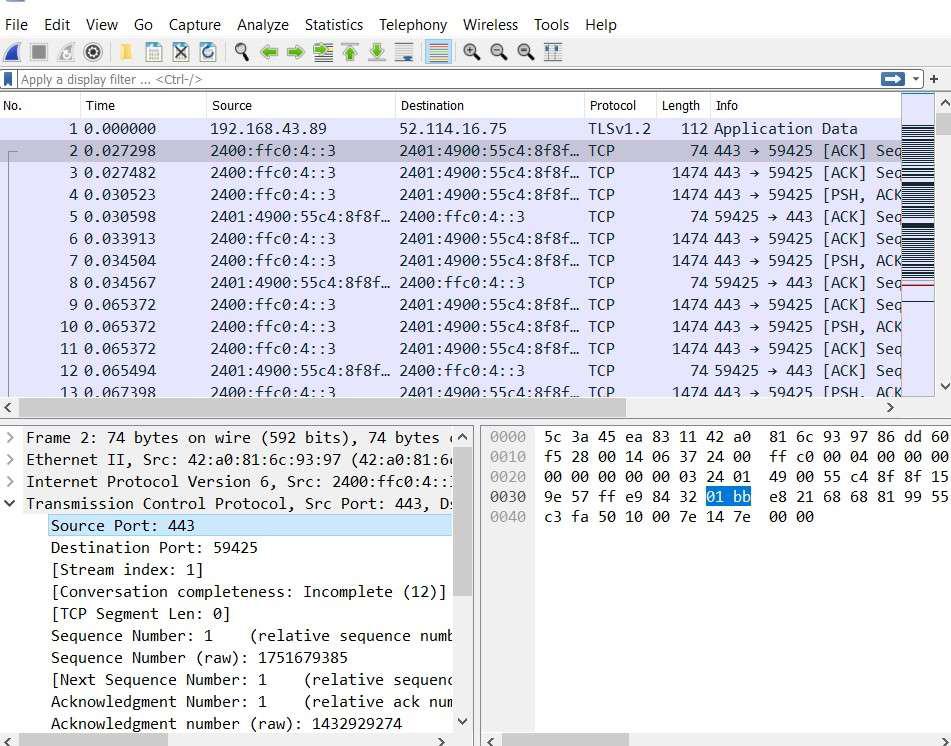Image resolution: width=951 pixels, height=746 pixels.
Task: Click the Info column header
Action: [x=806, y=106]
